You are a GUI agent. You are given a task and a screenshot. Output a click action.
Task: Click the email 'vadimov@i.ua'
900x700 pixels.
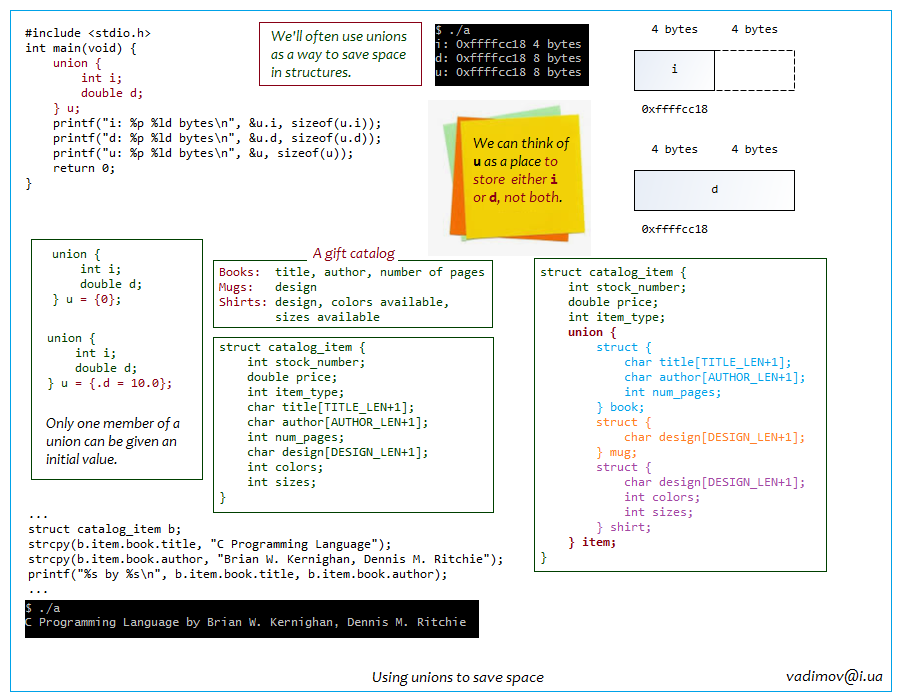coord(834,676)
